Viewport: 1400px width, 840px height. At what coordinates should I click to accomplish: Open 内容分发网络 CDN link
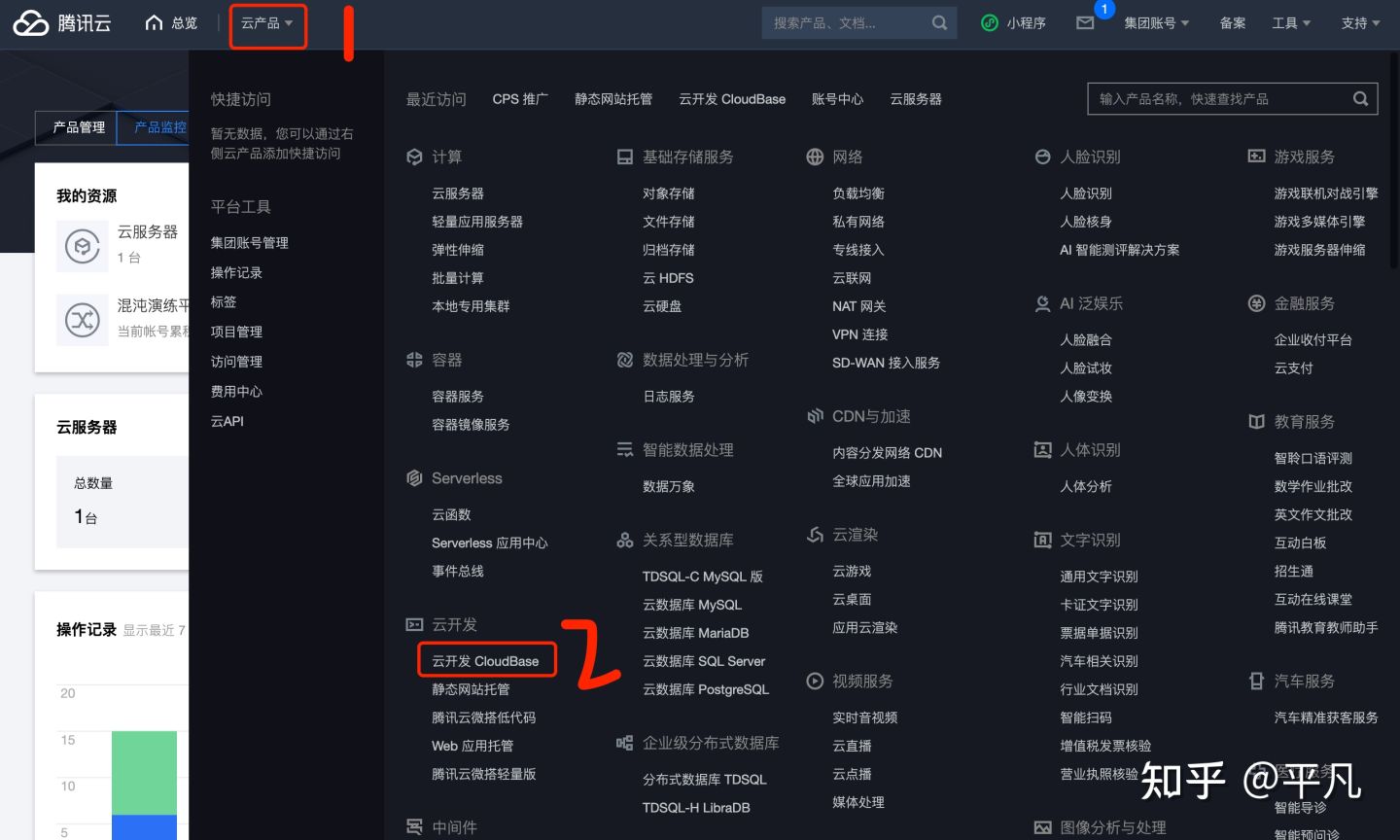pos(888,453)
